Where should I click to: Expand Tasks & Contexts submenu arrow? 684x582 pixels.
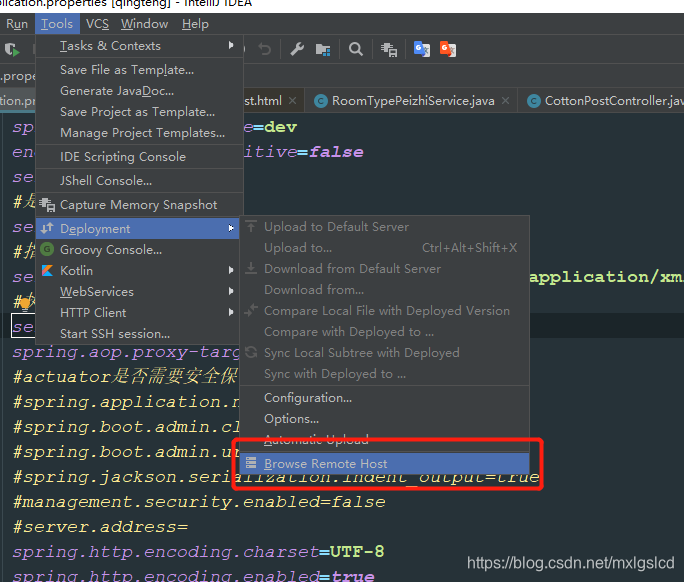231,45
